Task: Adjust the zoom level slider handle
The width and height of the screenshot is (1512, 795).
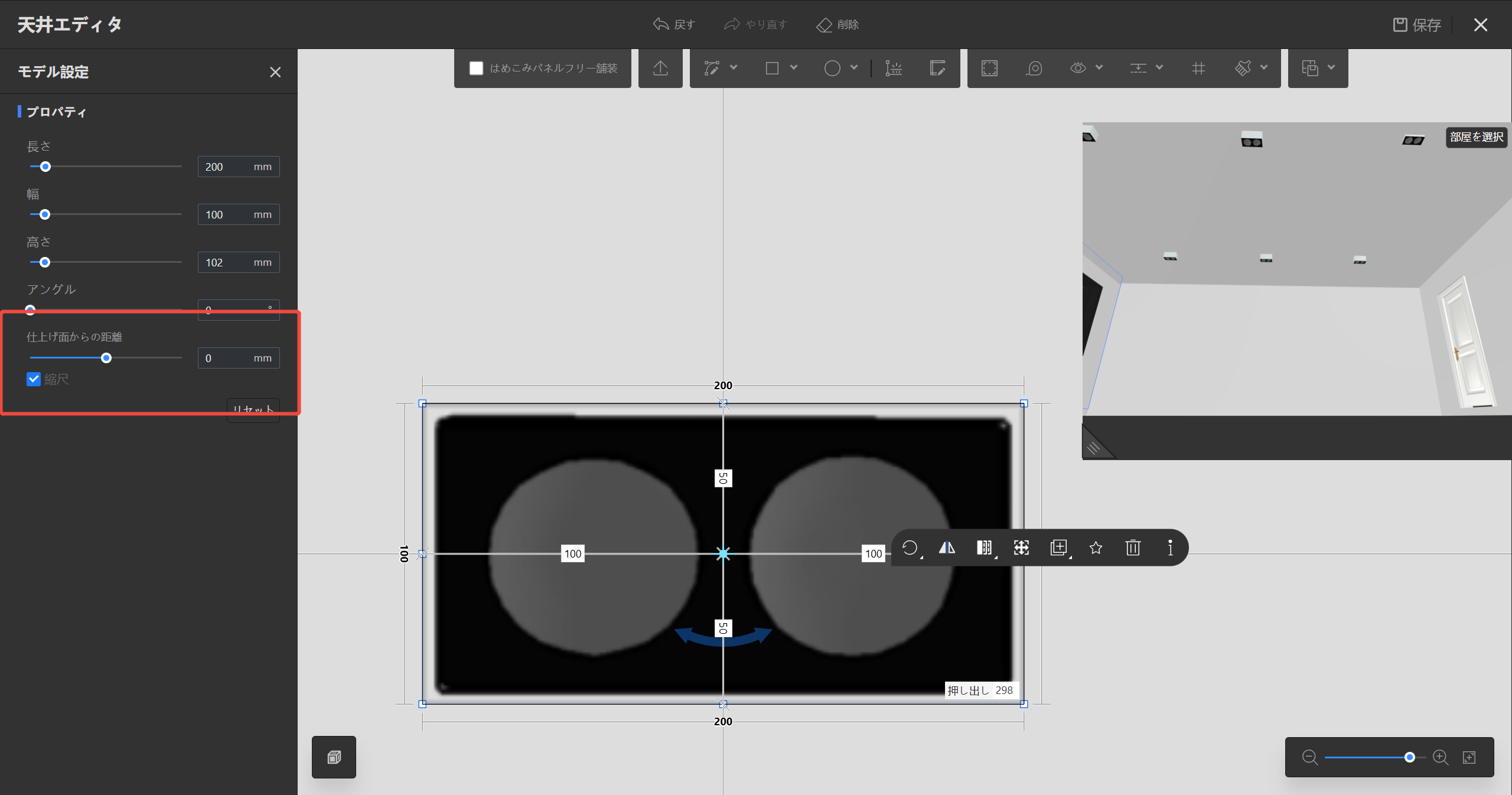Action: pos(1410,757)
